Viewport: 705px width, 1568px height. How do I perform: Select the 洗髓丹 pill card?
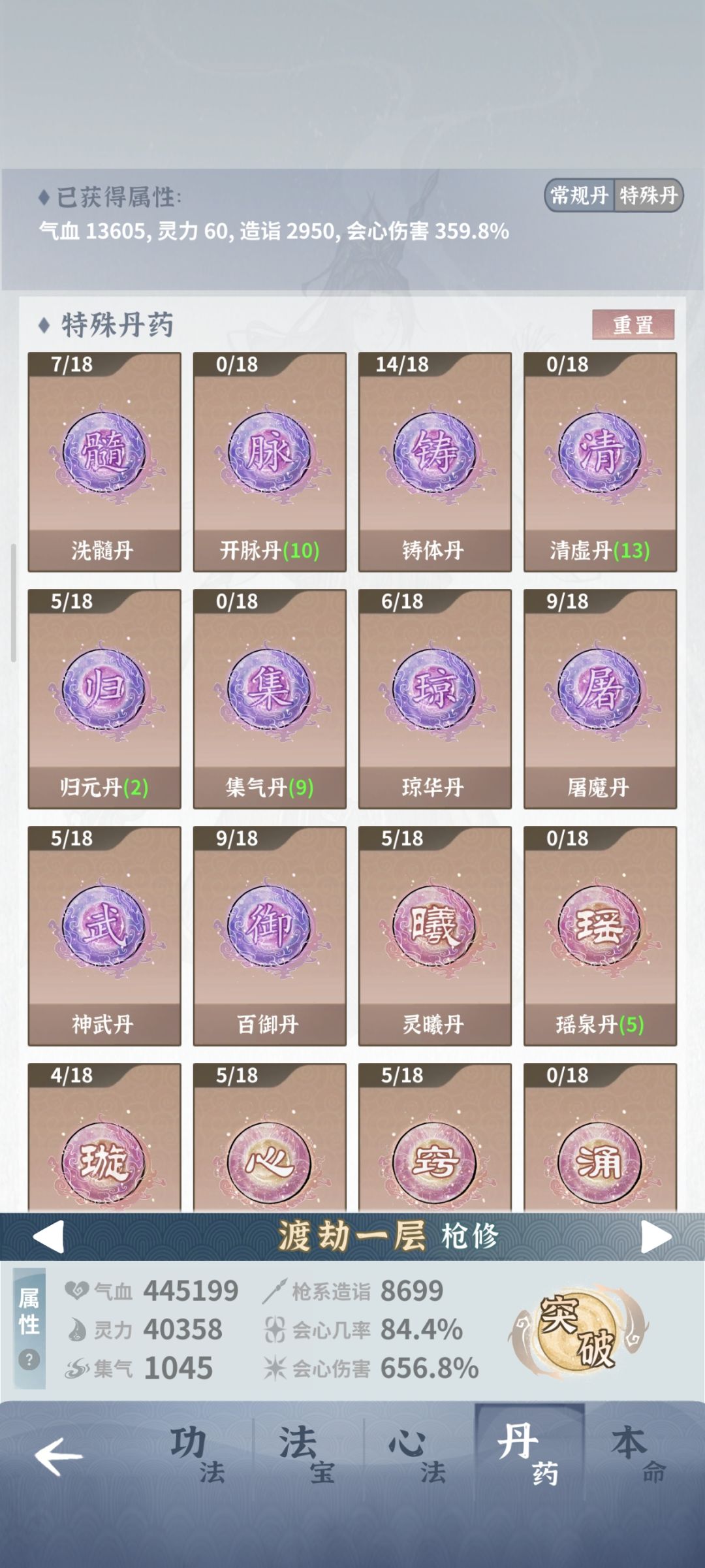click(104, 462)
